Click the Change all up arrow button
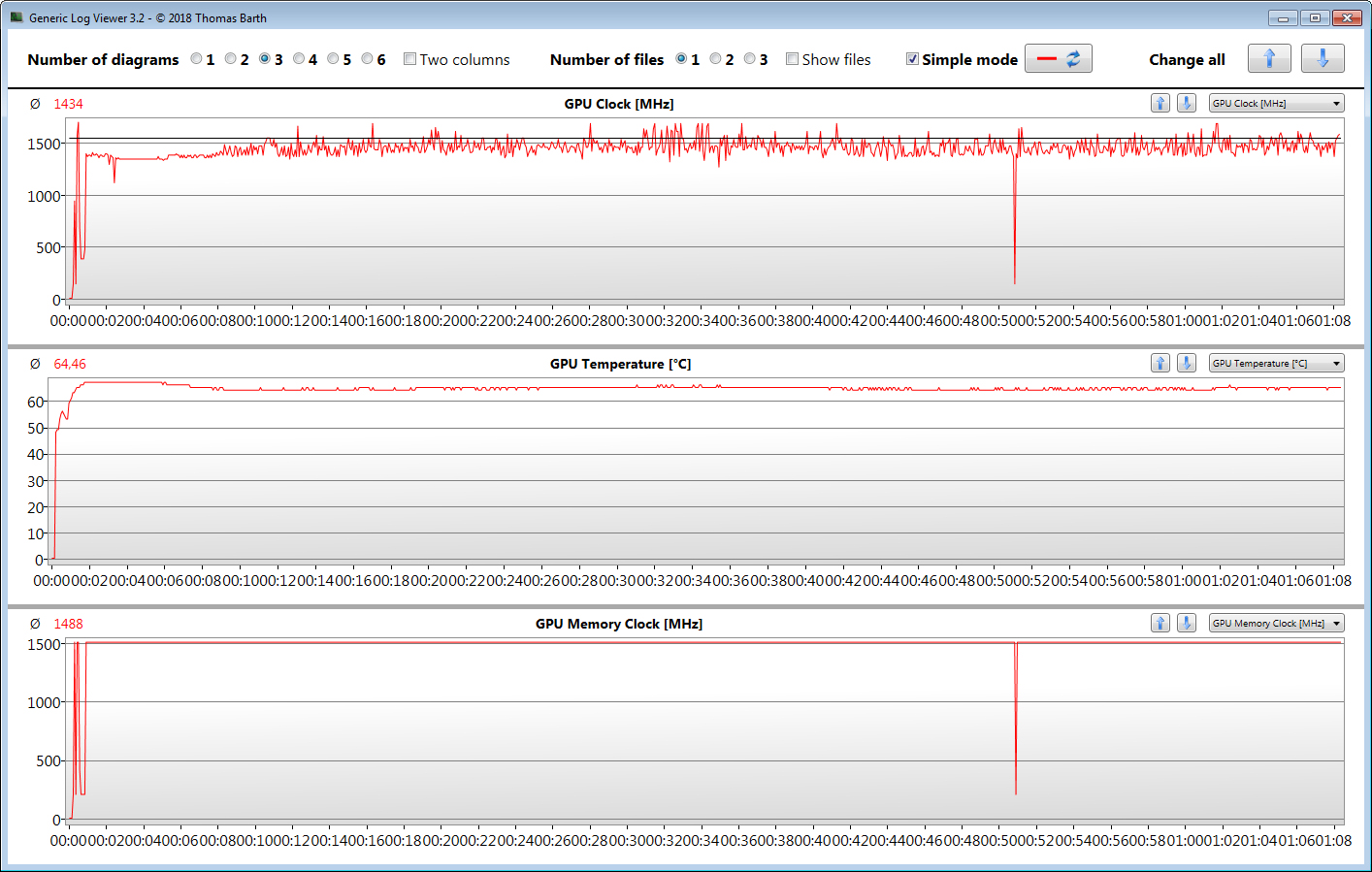 point(1268,59)
